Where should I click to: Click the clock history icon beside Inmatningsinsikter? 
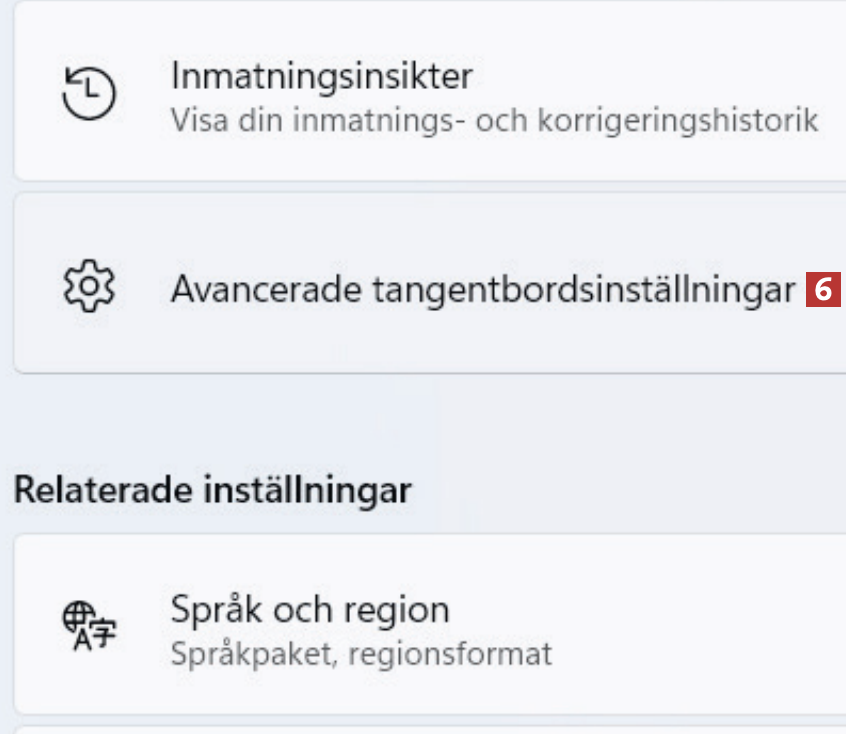(89, 94)
